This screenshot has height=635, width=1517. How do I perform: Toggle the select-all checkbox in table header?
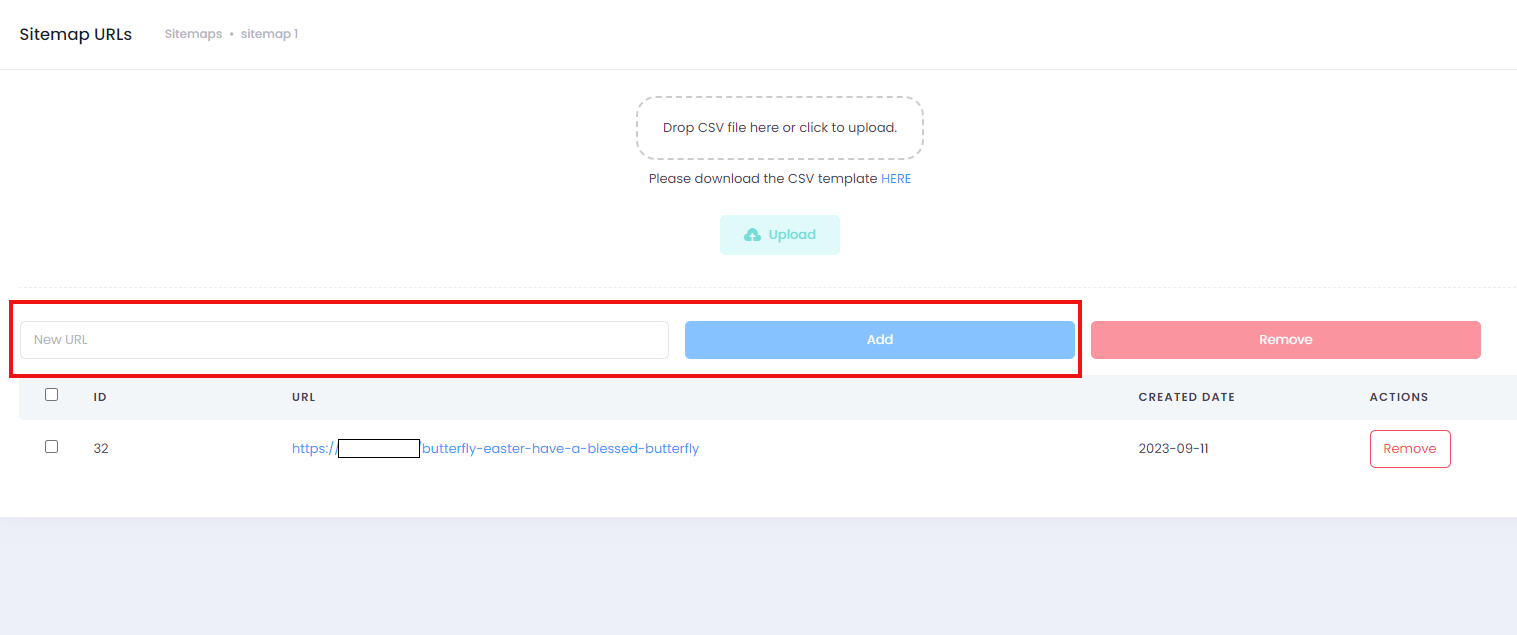pos(52,395)
